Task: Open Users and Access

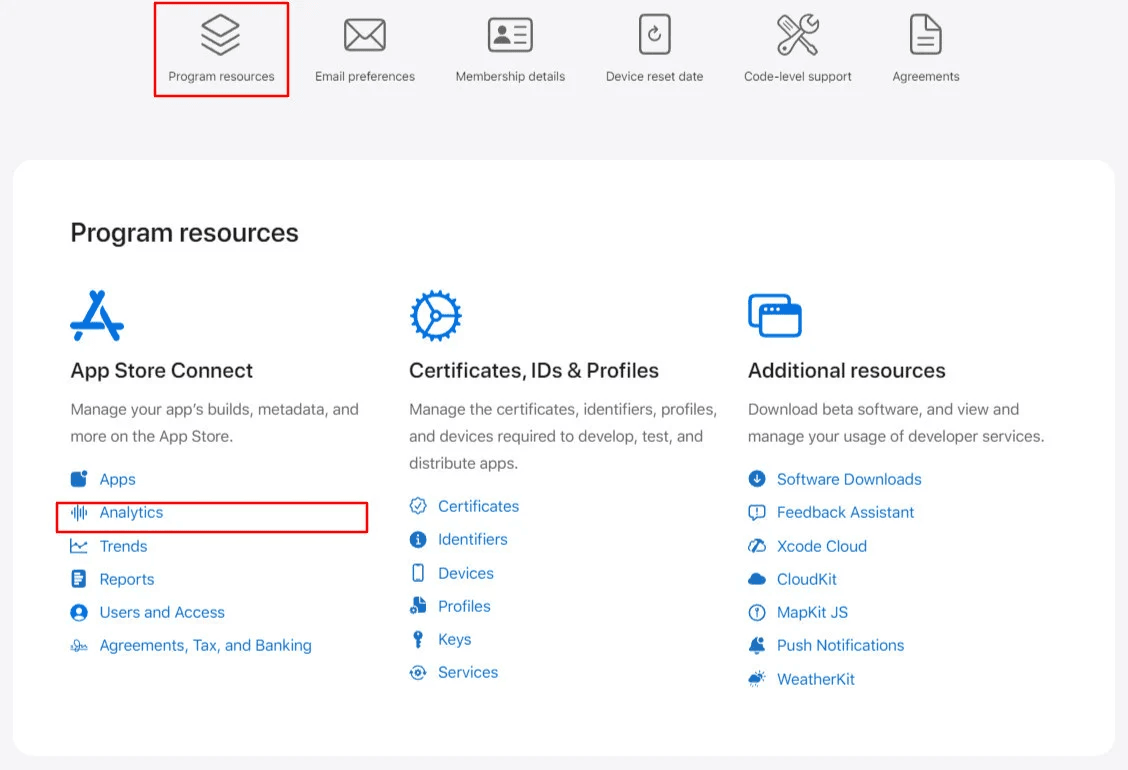Action: coord(162,613)
